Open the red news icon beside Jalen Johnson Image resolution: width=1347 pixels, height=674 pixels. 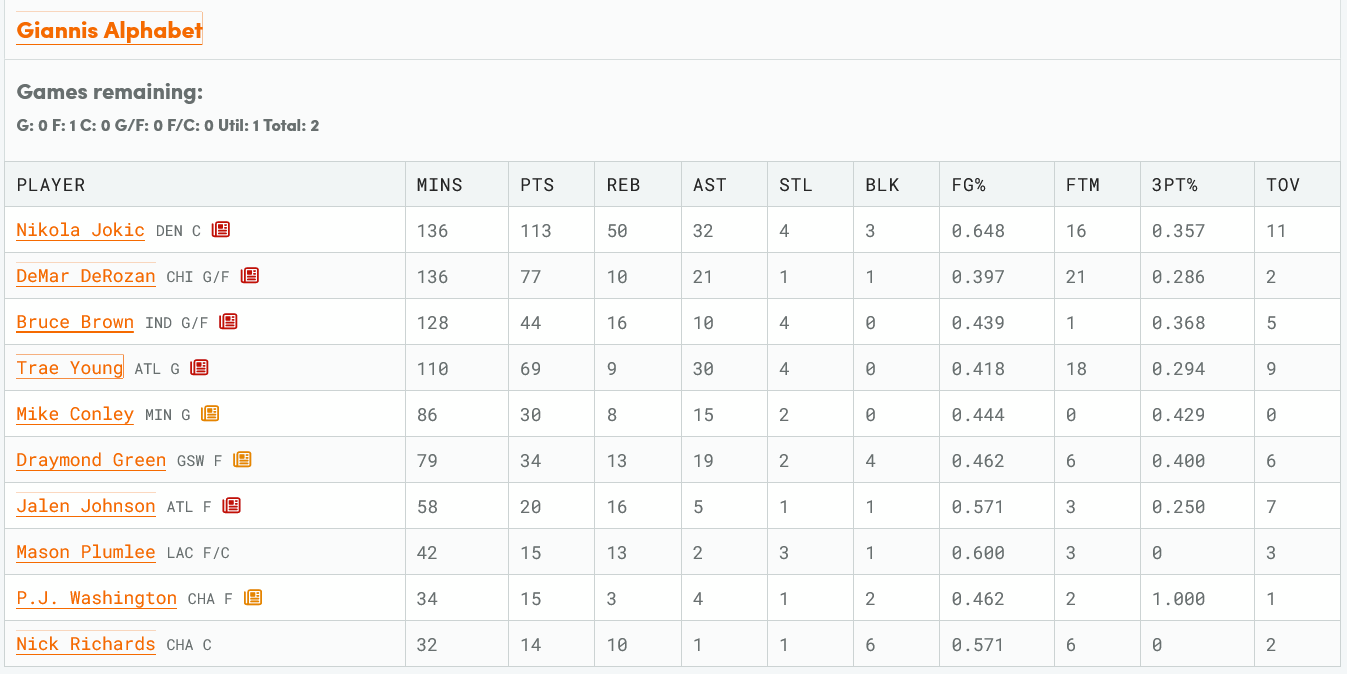tap(232, 506)
